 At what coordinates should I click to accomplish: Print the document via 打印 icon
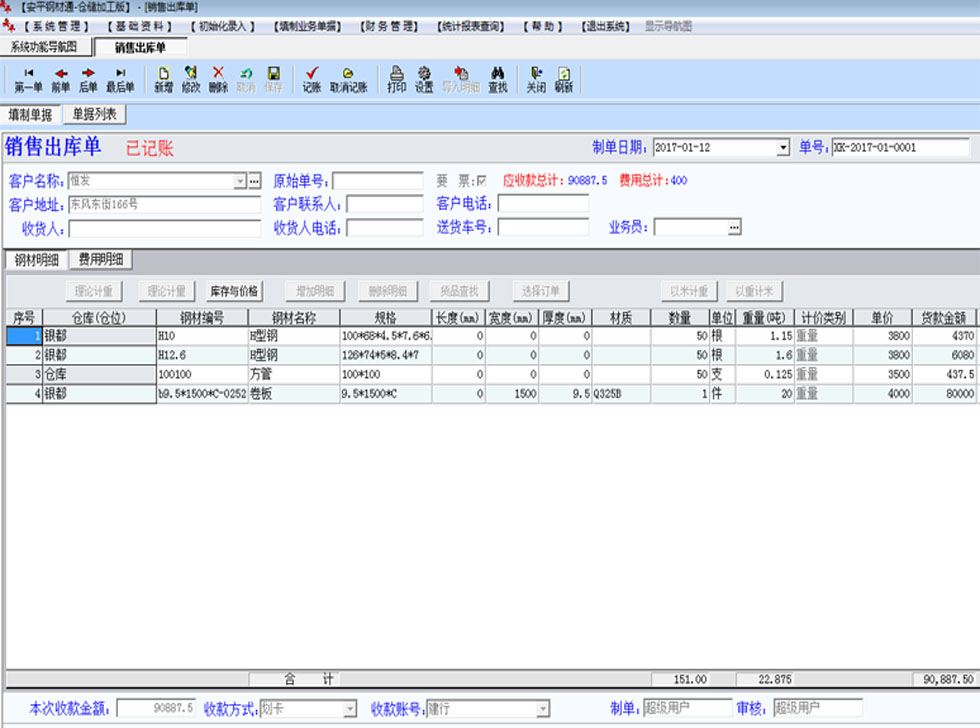396,81
